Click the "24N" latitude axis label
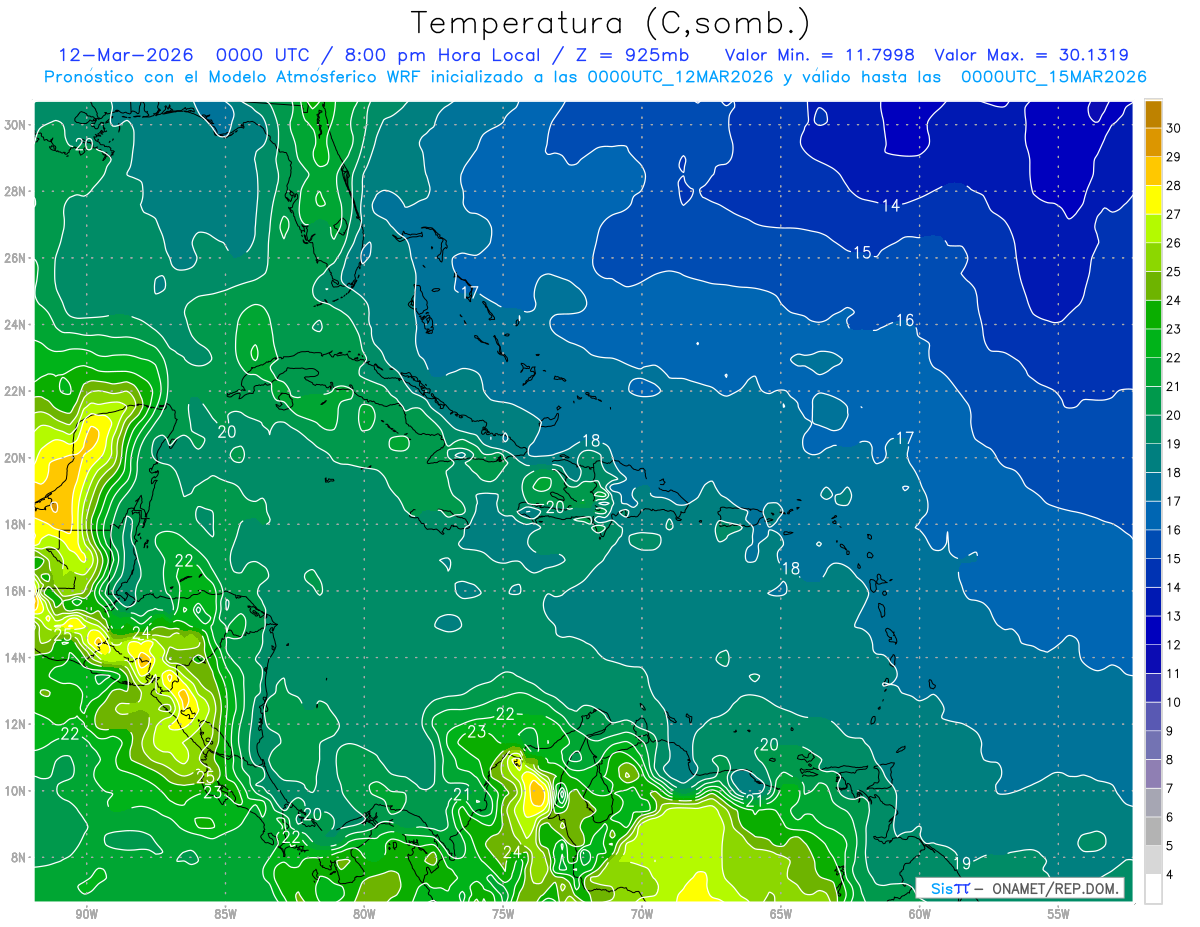The image size is (1200, 927). 15,325
